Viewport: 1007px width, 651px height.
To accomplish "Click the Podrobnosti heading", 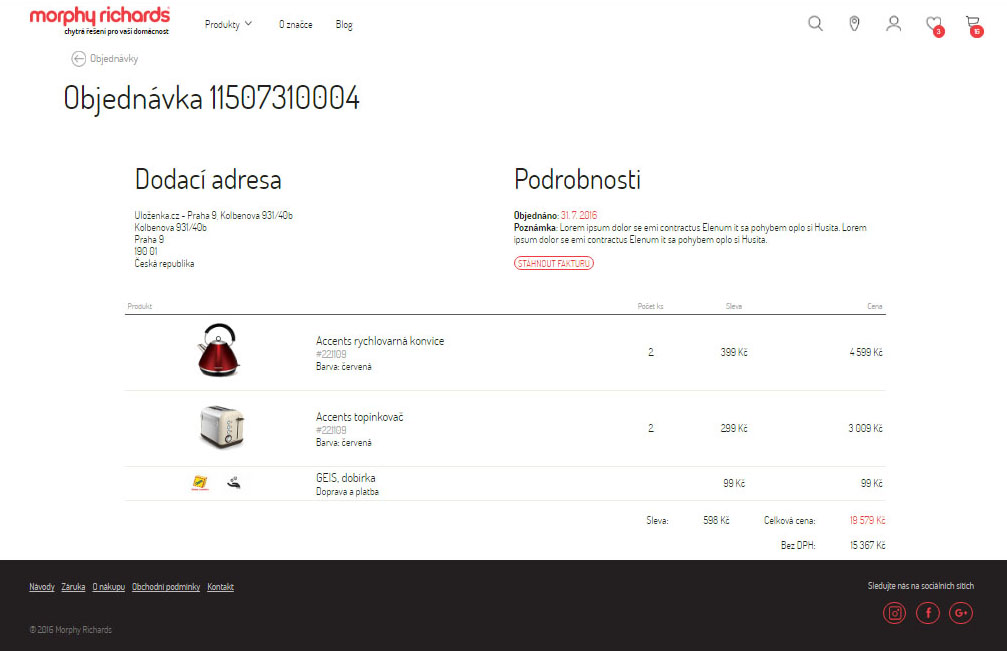I will click(x=577, y=179).
